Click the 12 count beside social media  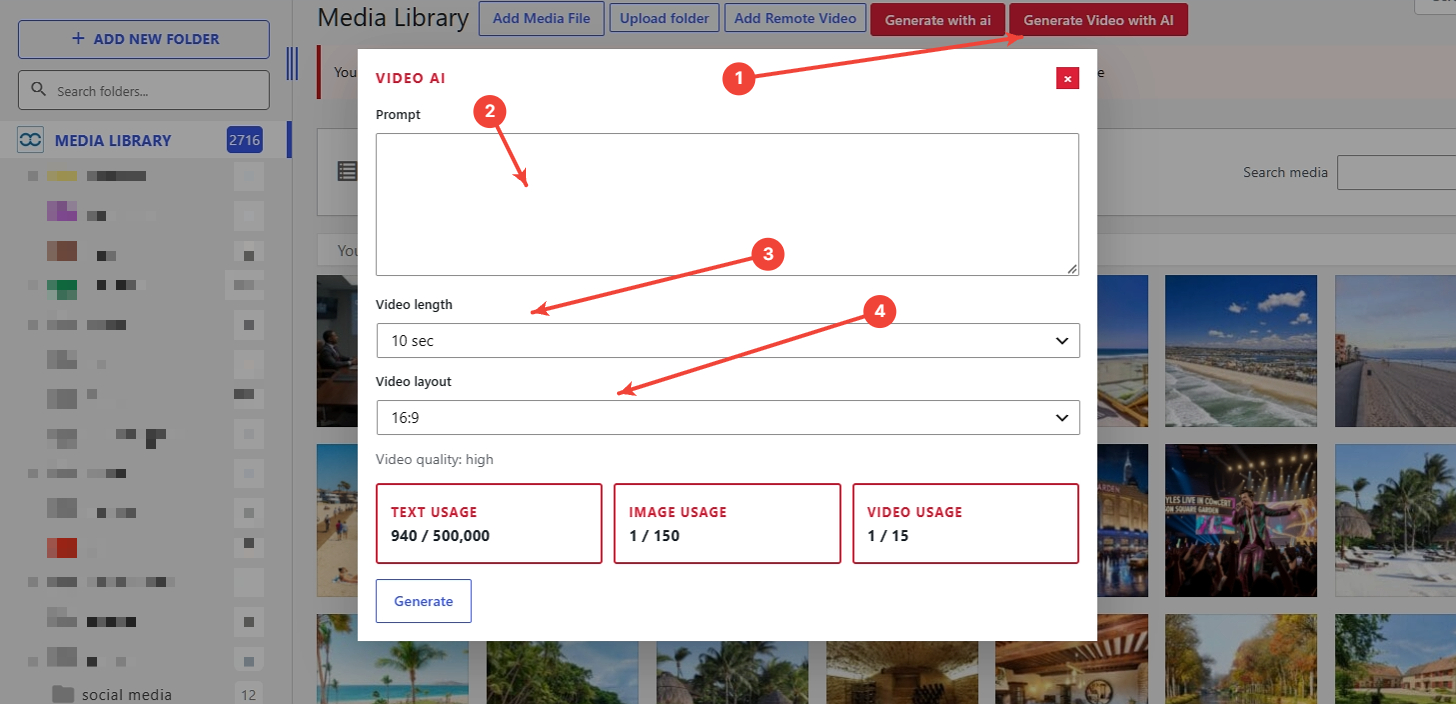pyautogui.click(x=248, y=694)
